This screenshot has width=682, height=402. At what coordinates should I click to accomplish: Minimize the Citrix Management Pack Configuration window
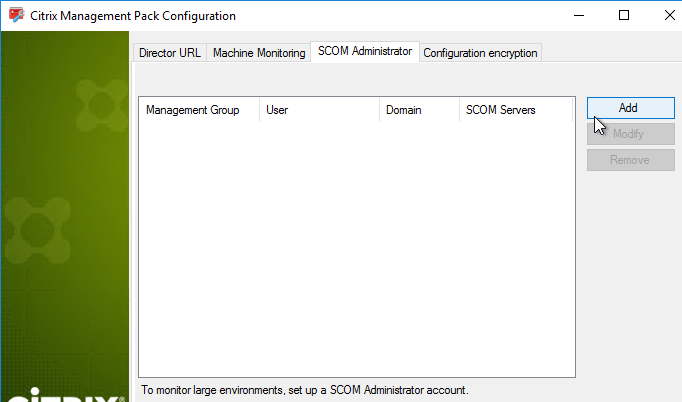579,16
